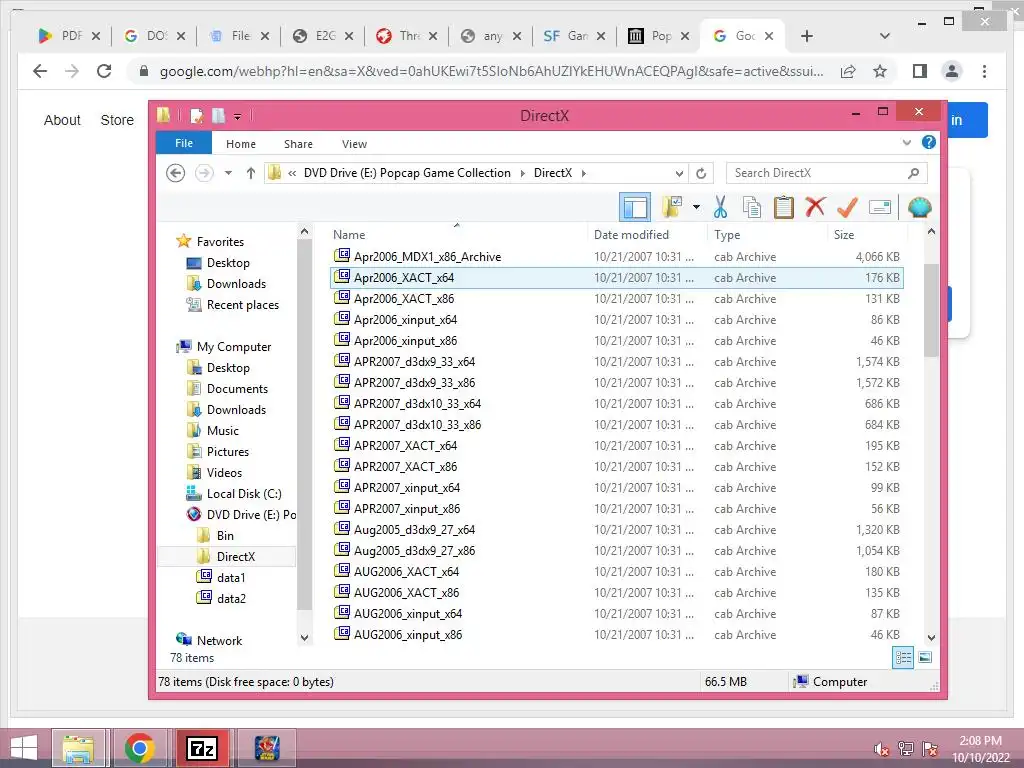The height and width of the screenshot is (768, 1024).
Task: Click the red X Delete toolbar icon
Action: click(815, 207)
